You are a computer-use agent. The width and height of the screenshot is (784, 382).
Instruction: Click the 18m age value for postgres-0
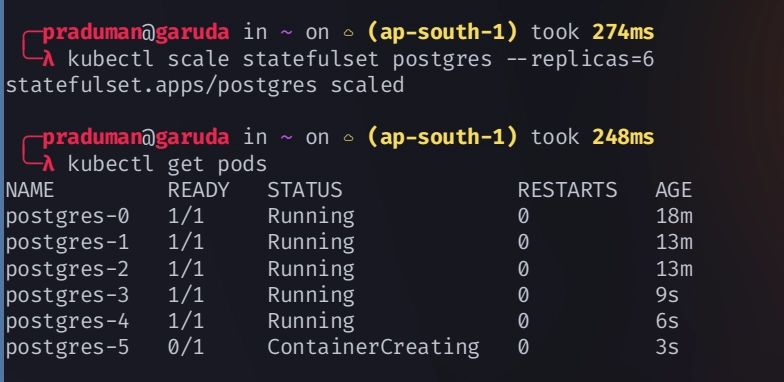click(x=674, y=216)
